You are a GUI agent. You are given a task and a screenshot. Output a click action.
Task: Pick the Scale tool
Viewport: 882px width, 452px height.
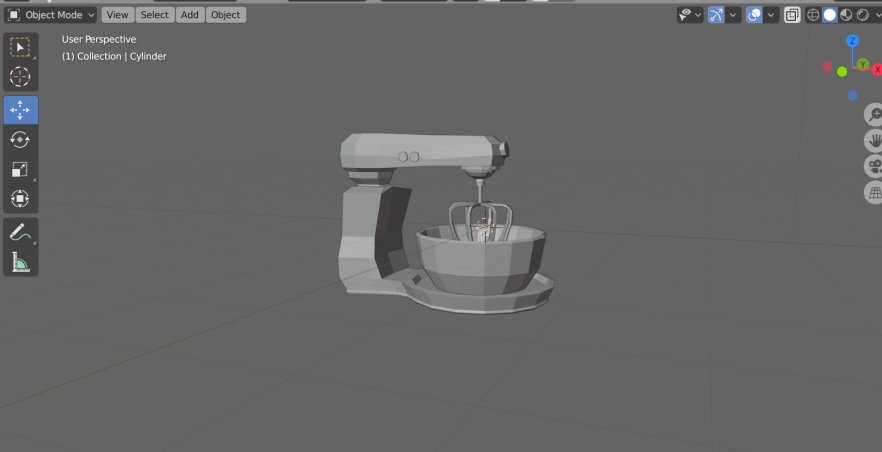(20, 169)
